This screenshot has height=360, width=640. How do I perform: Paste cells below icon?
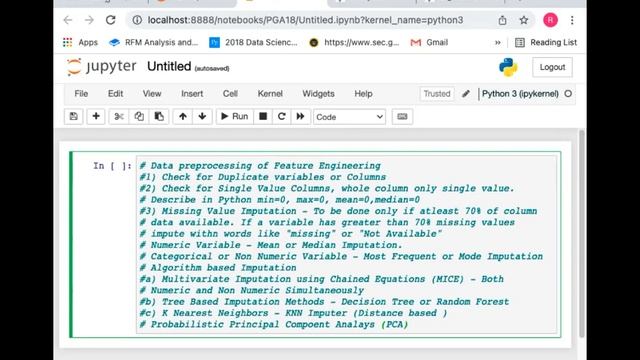pyautogui.click(x=159, y=117)
